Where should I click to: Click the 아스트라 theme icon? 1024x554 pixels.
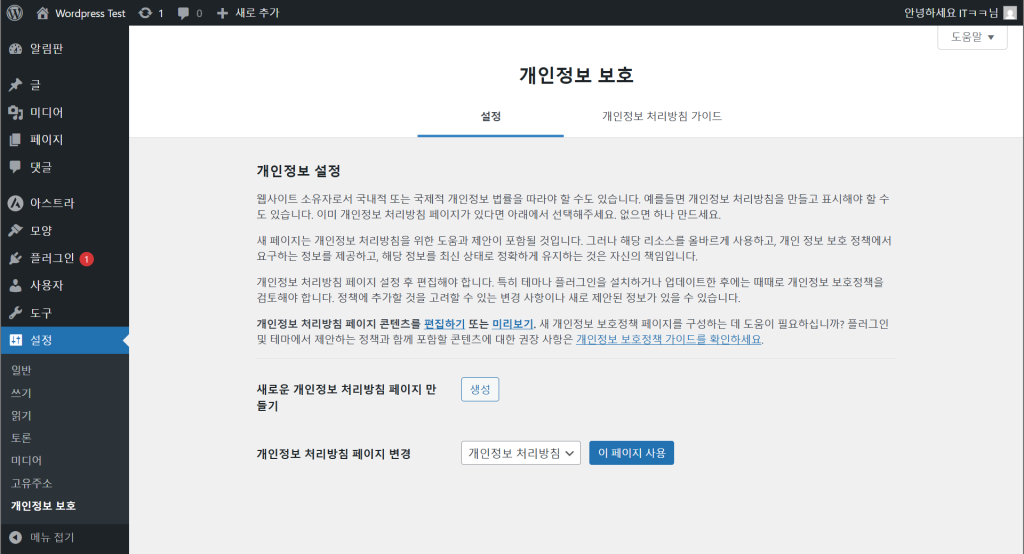pyautogui.click(x=15, y=203)
